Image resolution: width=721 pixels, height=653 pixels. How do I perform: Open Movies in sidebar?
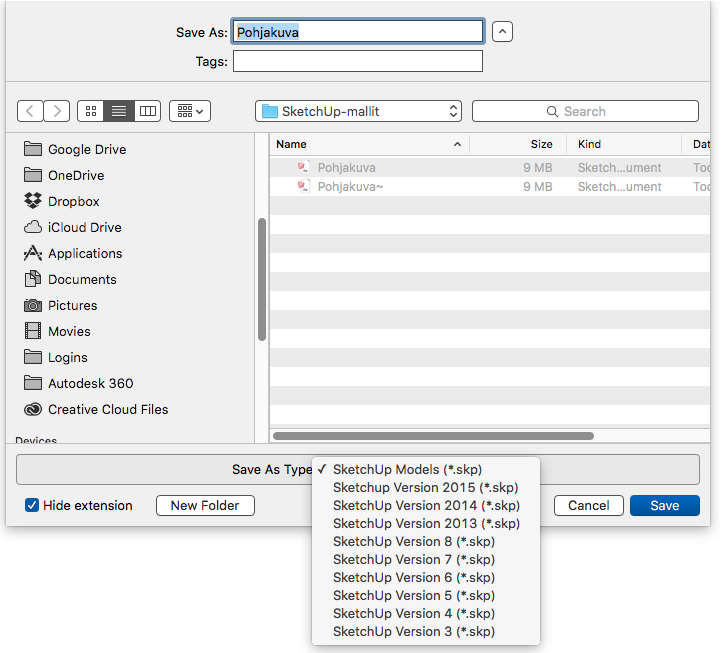57,332
